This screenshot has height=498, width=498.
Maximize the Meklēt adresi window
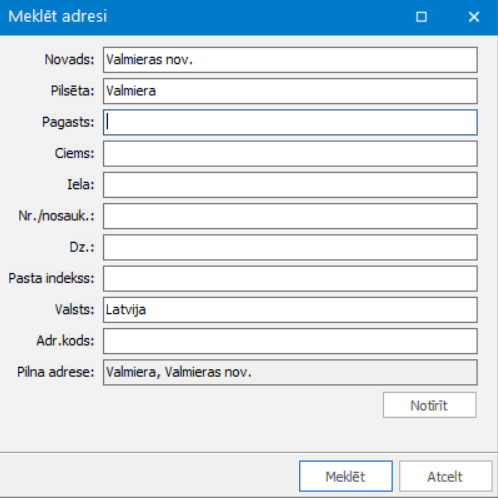click(422, 17)
